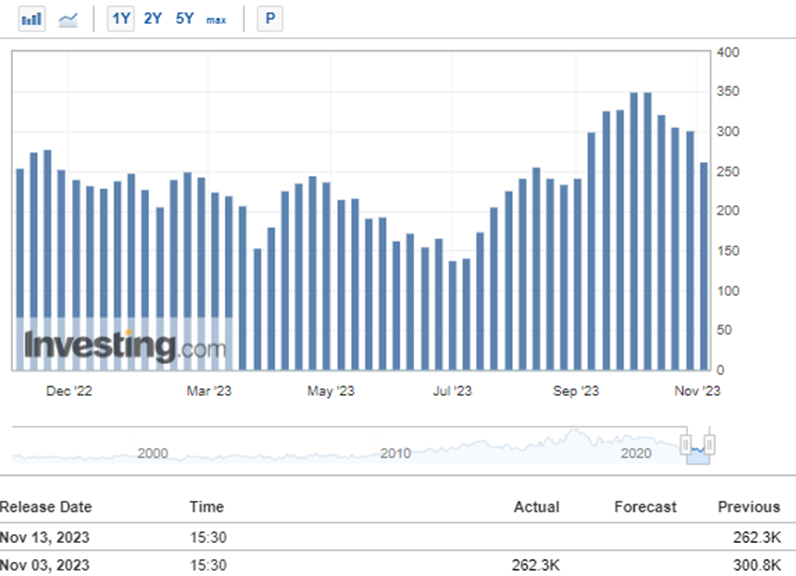Click the last bar for Nov '23

[x=704, y=266]
